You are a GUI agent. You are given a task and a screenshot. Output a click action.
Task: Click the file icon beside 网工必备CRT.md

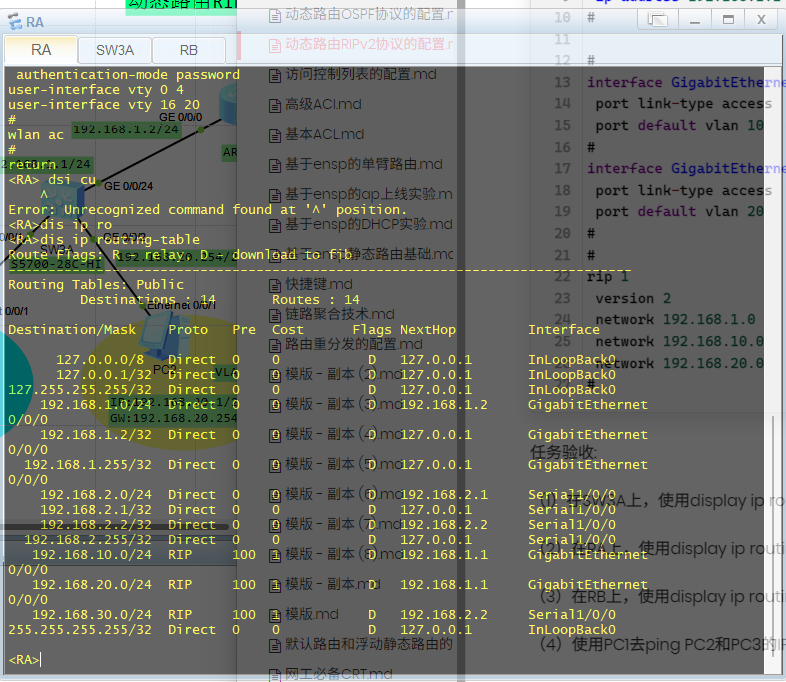click(275, 675)
